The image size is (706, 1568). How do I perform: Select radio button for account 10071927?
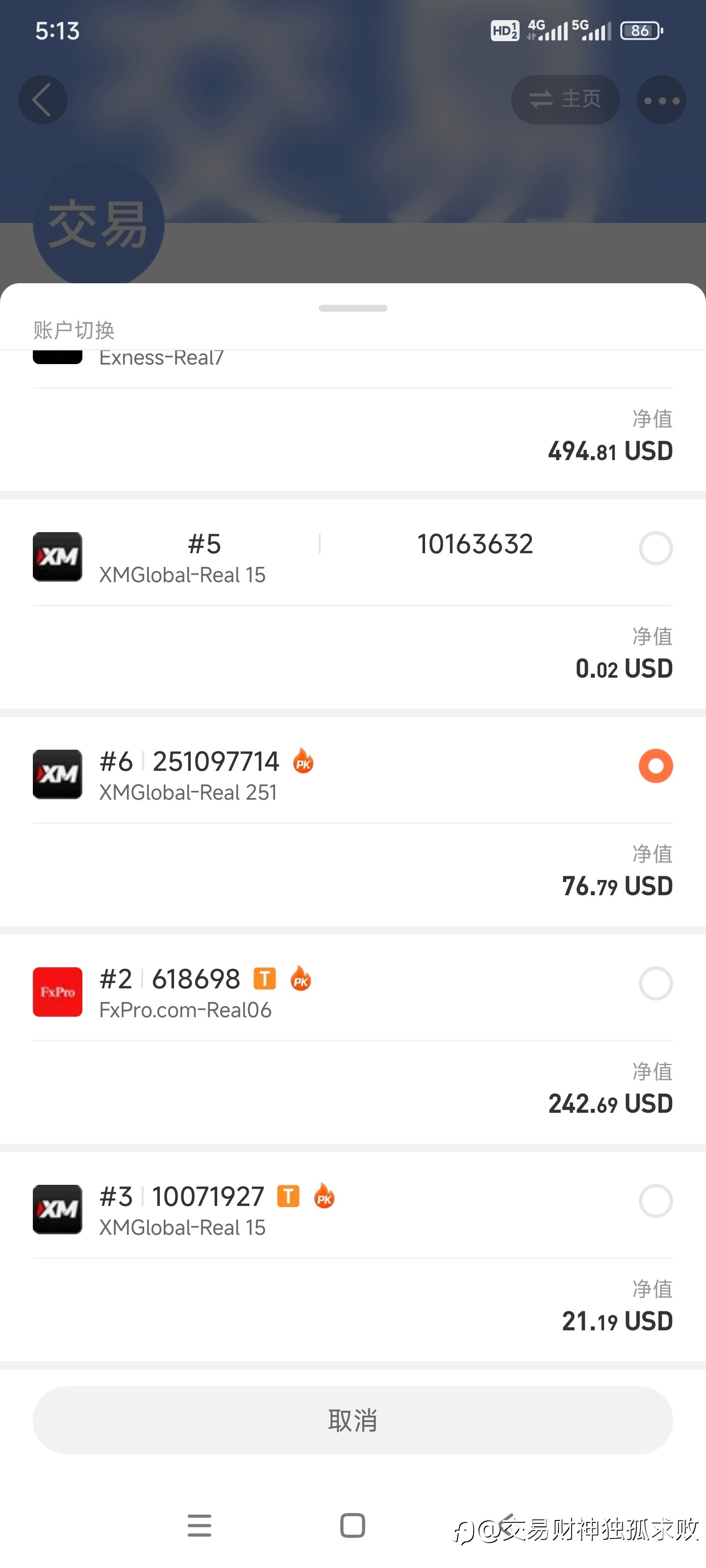656,1201
